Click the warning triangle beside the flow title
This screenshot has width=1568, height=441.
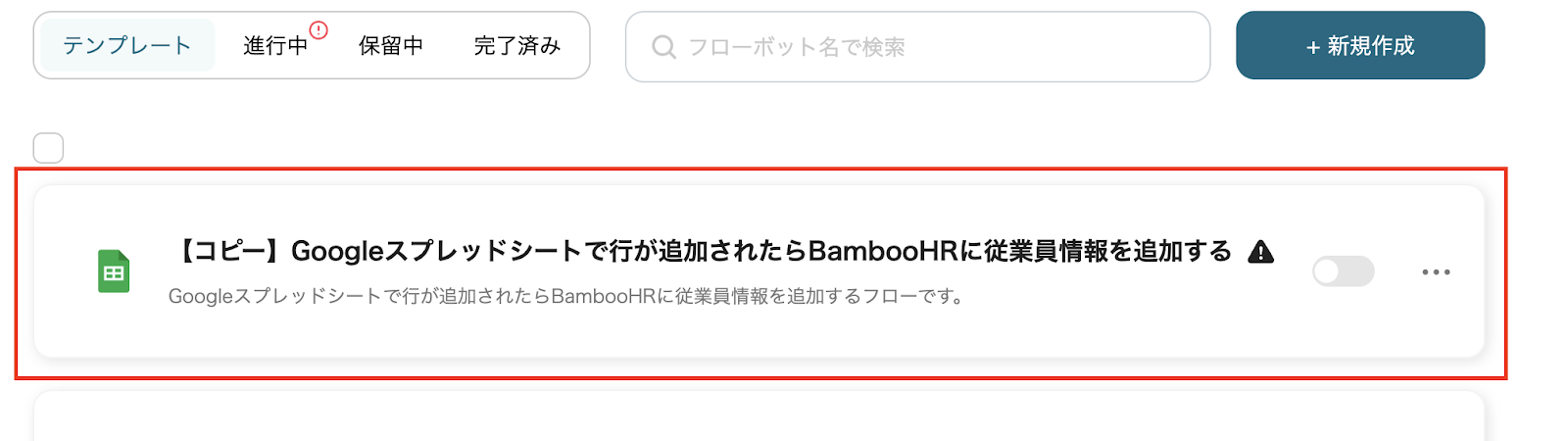pos(1261,252)
